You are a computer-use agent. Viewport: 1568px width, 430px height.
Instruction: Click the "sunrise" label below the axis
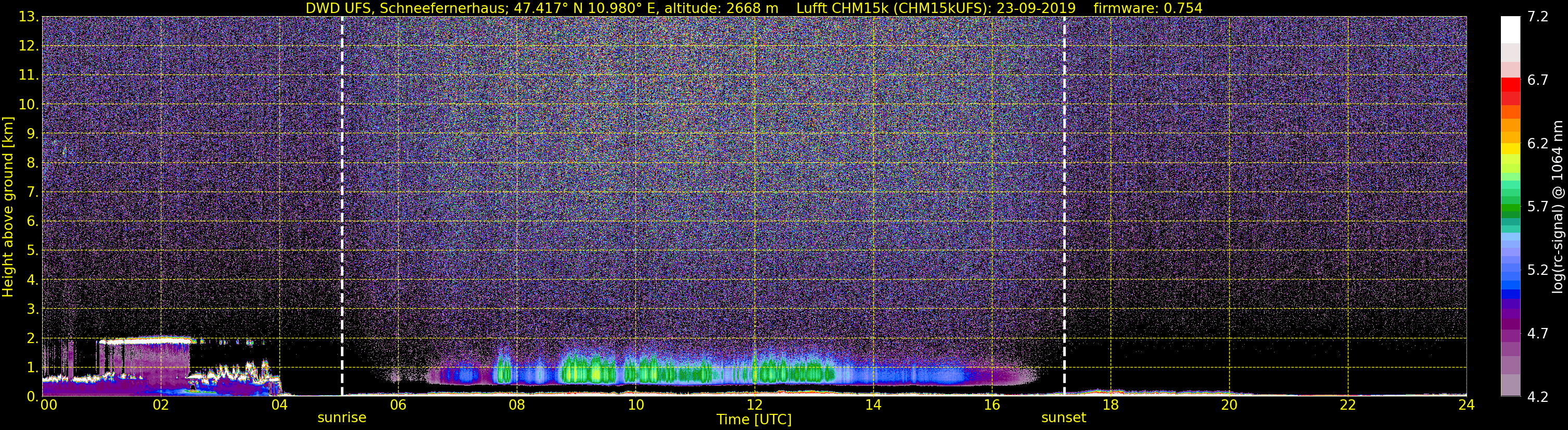pos(342,418)
